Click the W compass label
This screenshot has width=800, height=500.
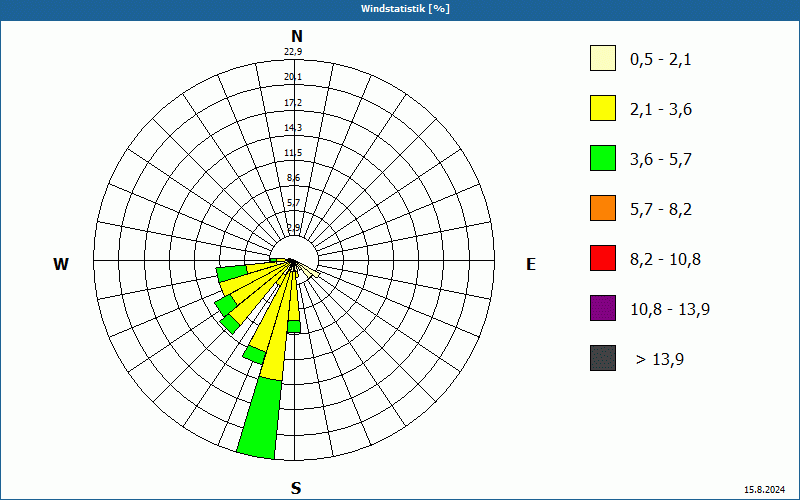(61, 264)
